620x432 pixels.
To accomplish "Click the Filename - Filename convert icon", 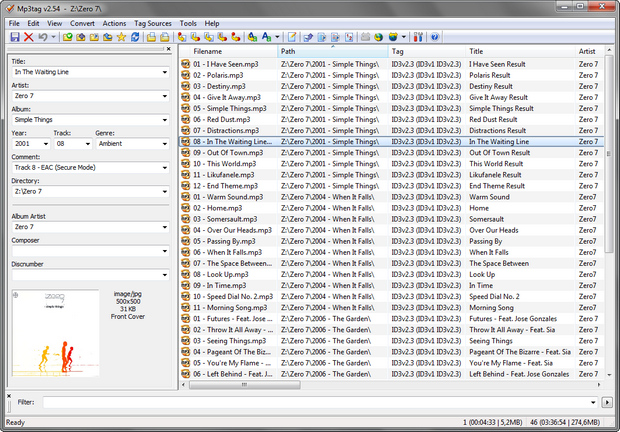I will click(209, 37).
